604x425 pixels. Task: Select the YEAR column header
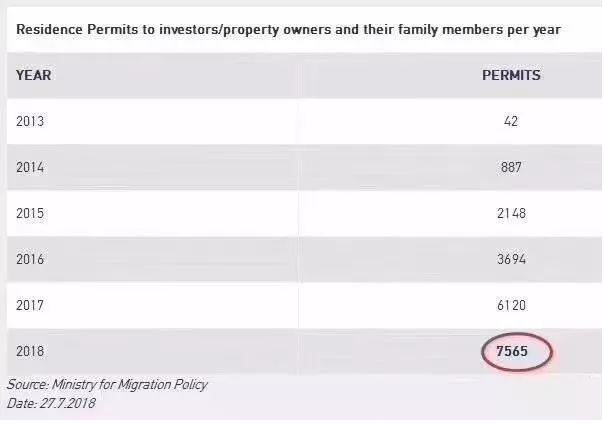(x=34, y=75)
